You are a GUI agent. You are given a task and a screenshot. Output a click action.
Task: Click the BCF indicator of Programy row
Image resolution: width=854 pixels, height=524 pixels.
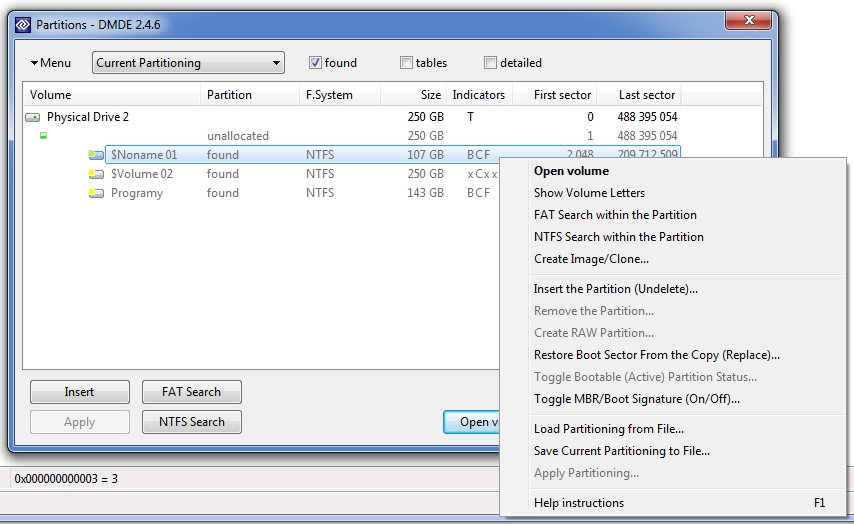point(478,193)
